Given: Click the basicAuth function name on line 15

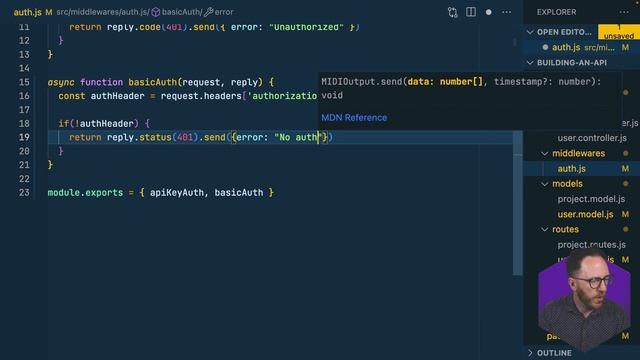Looking at the screenshot, I should click(x=153, y=82).
